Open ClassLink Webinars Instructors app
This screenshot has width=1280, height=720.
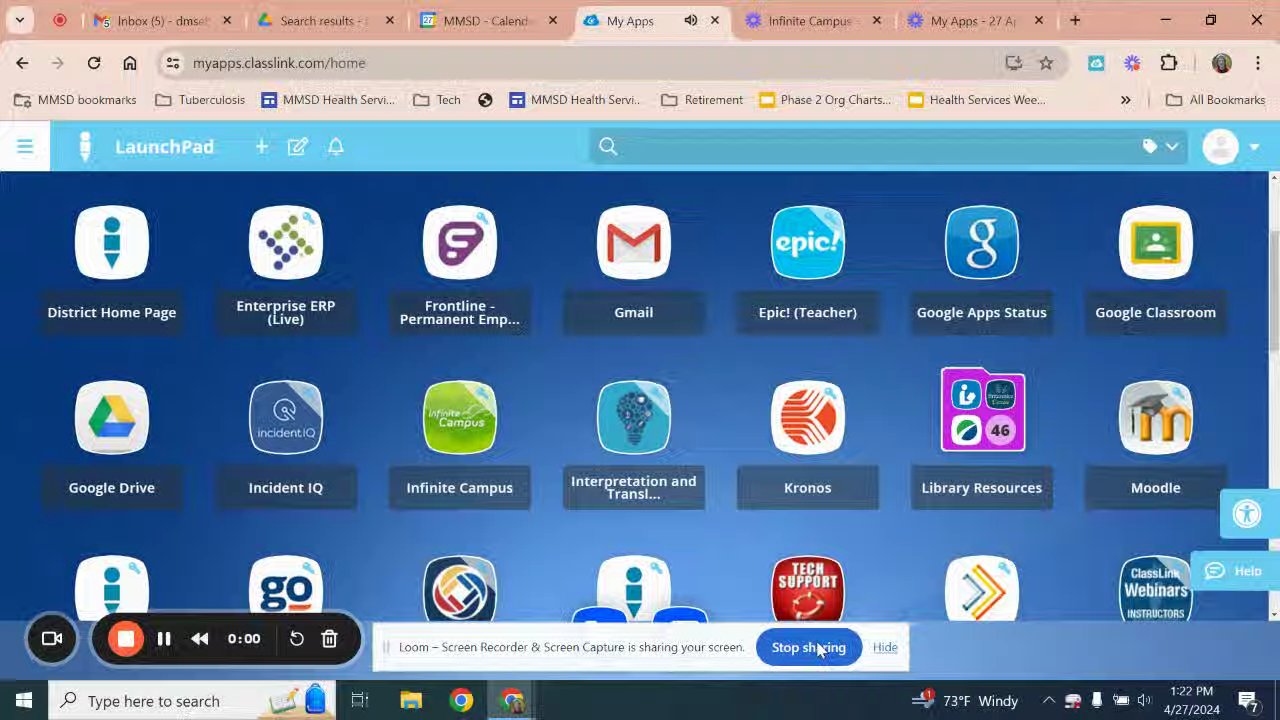point(1156,589)
